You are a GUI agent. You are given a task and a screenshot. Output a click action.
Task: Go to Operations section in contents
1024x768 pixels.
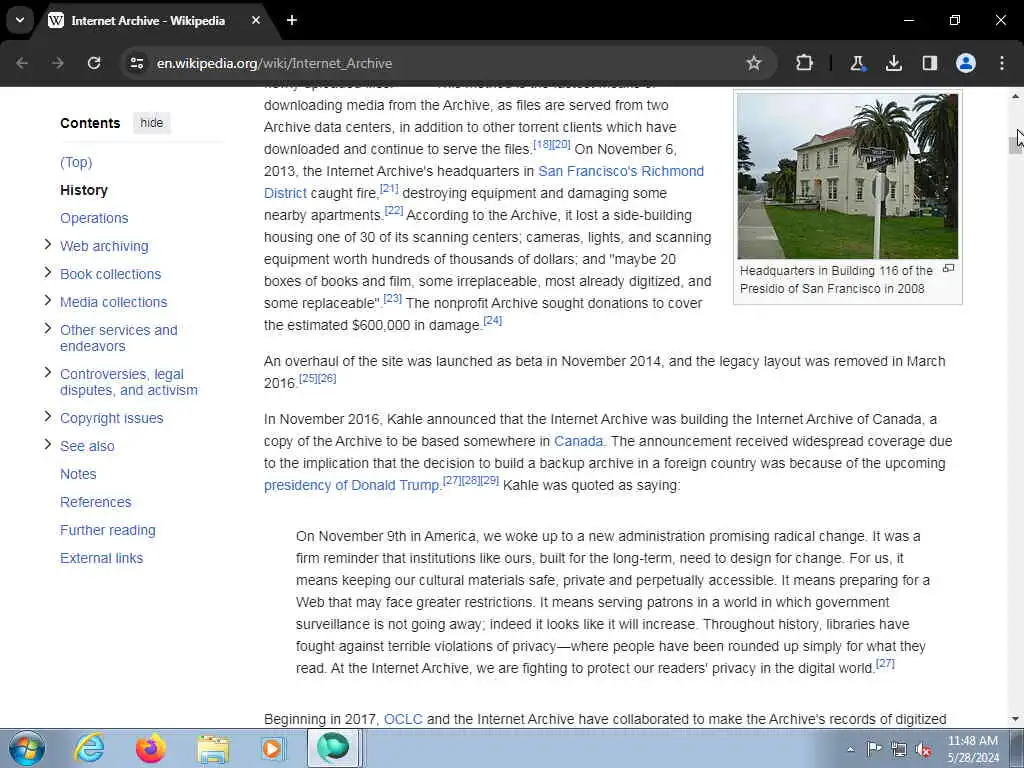click(x=94, y=218)
